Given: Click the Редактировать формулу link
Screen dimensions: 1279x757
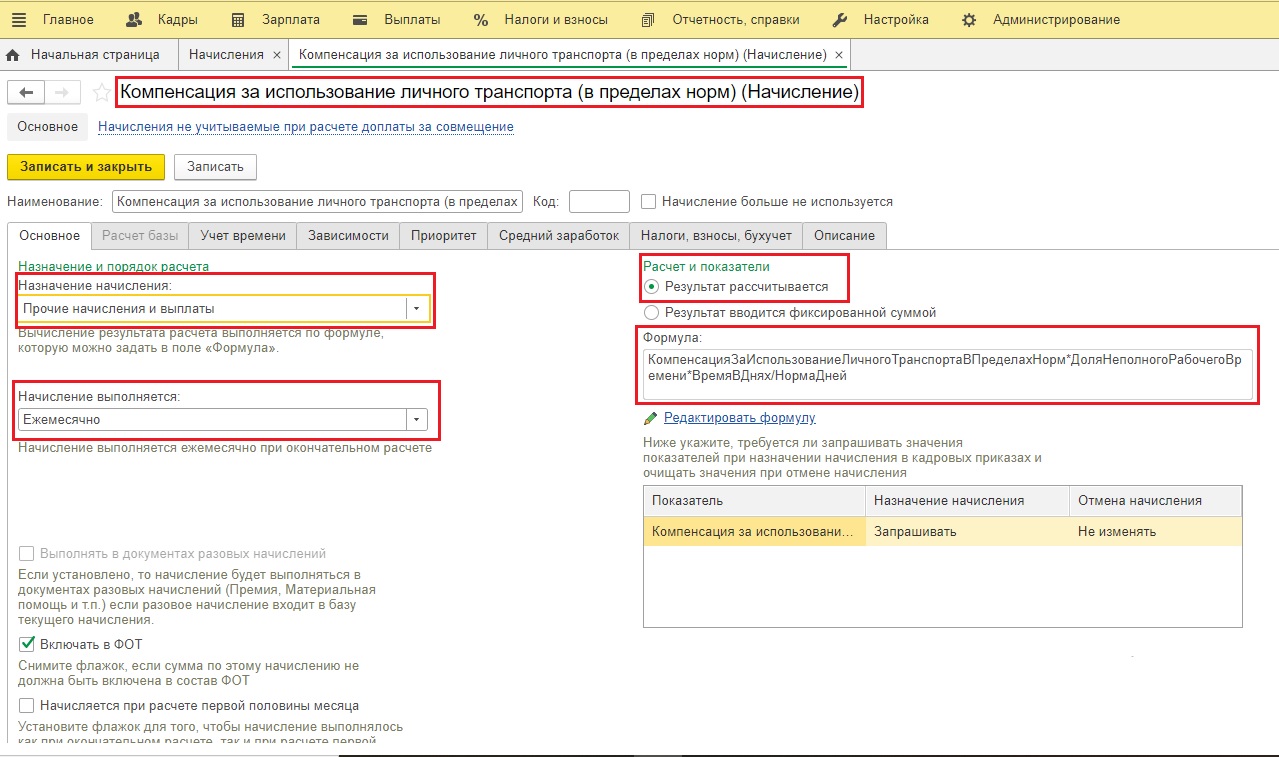Looking at the screenshot, I should [740, 417].
